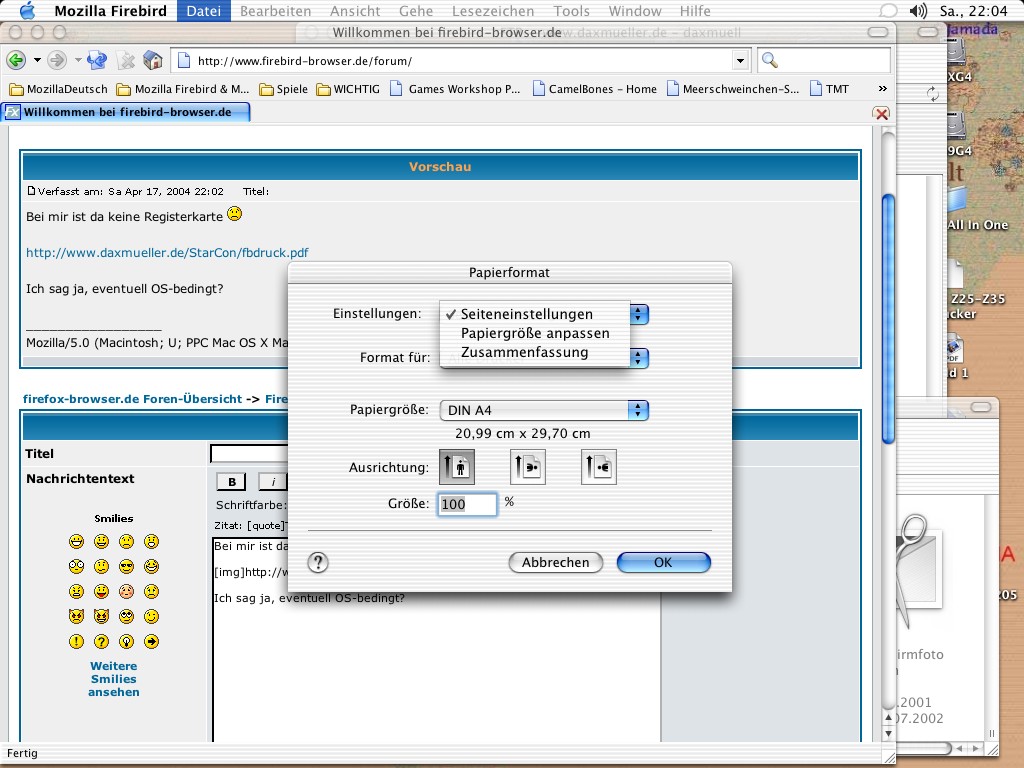Click the volume icon in menu bar

(x=918, y=10)
